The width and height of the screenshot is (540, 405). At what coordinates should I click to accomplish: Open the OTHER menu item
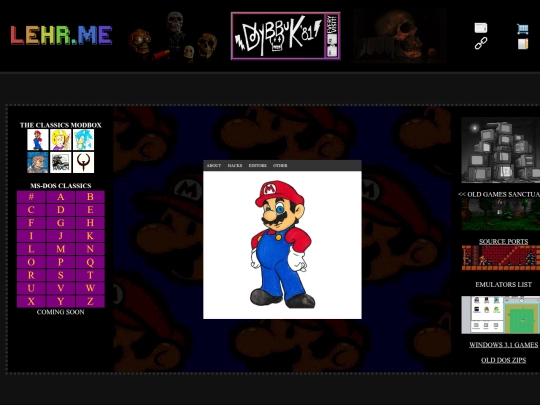point(280,166)
